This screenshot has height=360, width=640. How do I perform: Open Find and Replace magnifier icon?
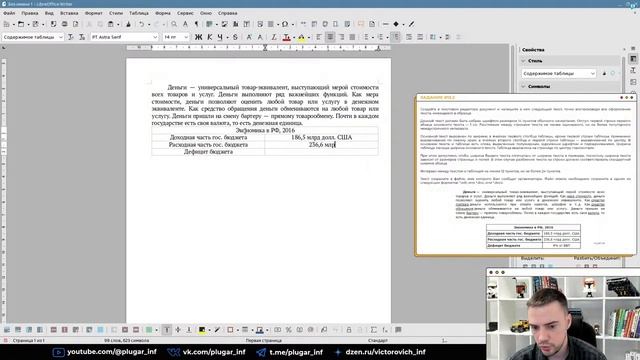174,24
